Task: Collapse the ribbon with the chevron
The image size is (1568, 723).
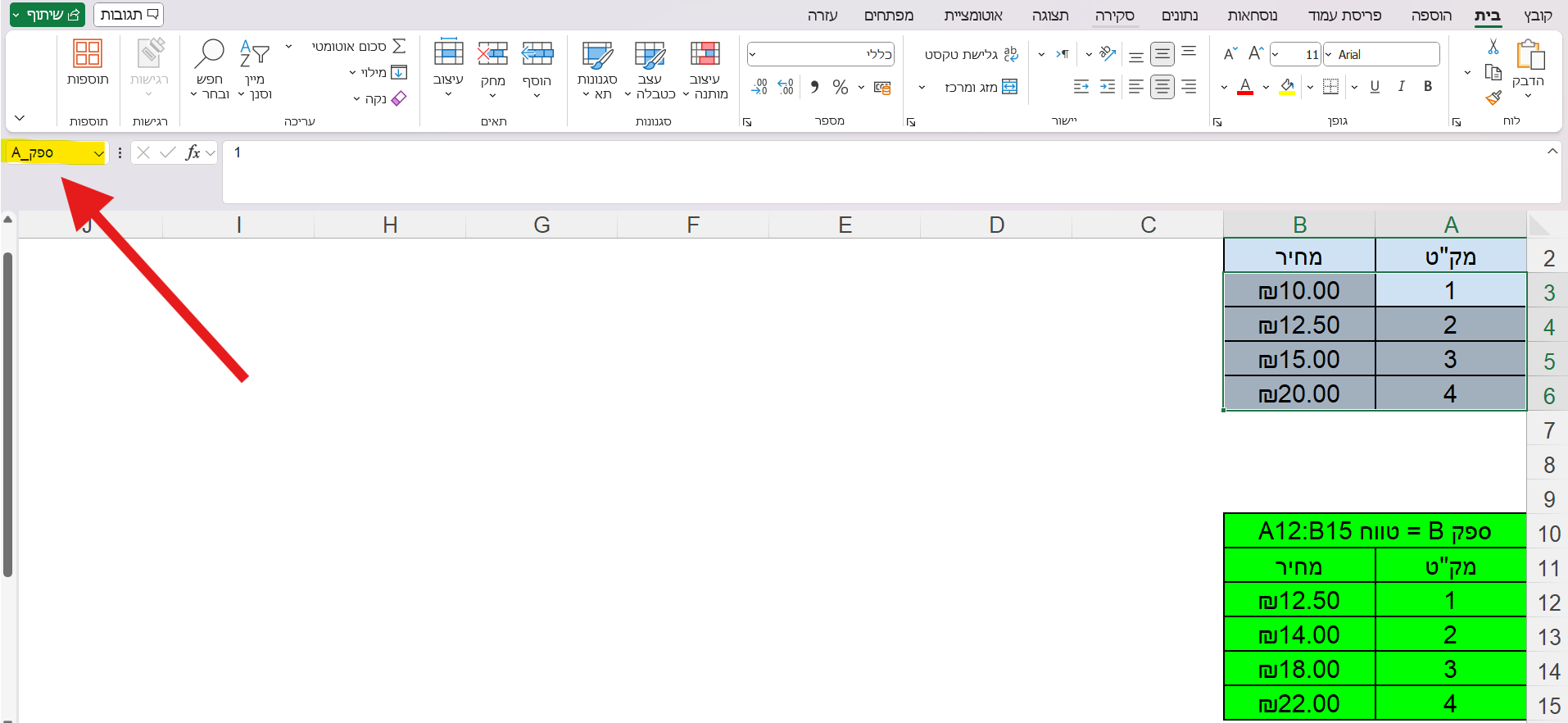Action: (x=20, y=118)
